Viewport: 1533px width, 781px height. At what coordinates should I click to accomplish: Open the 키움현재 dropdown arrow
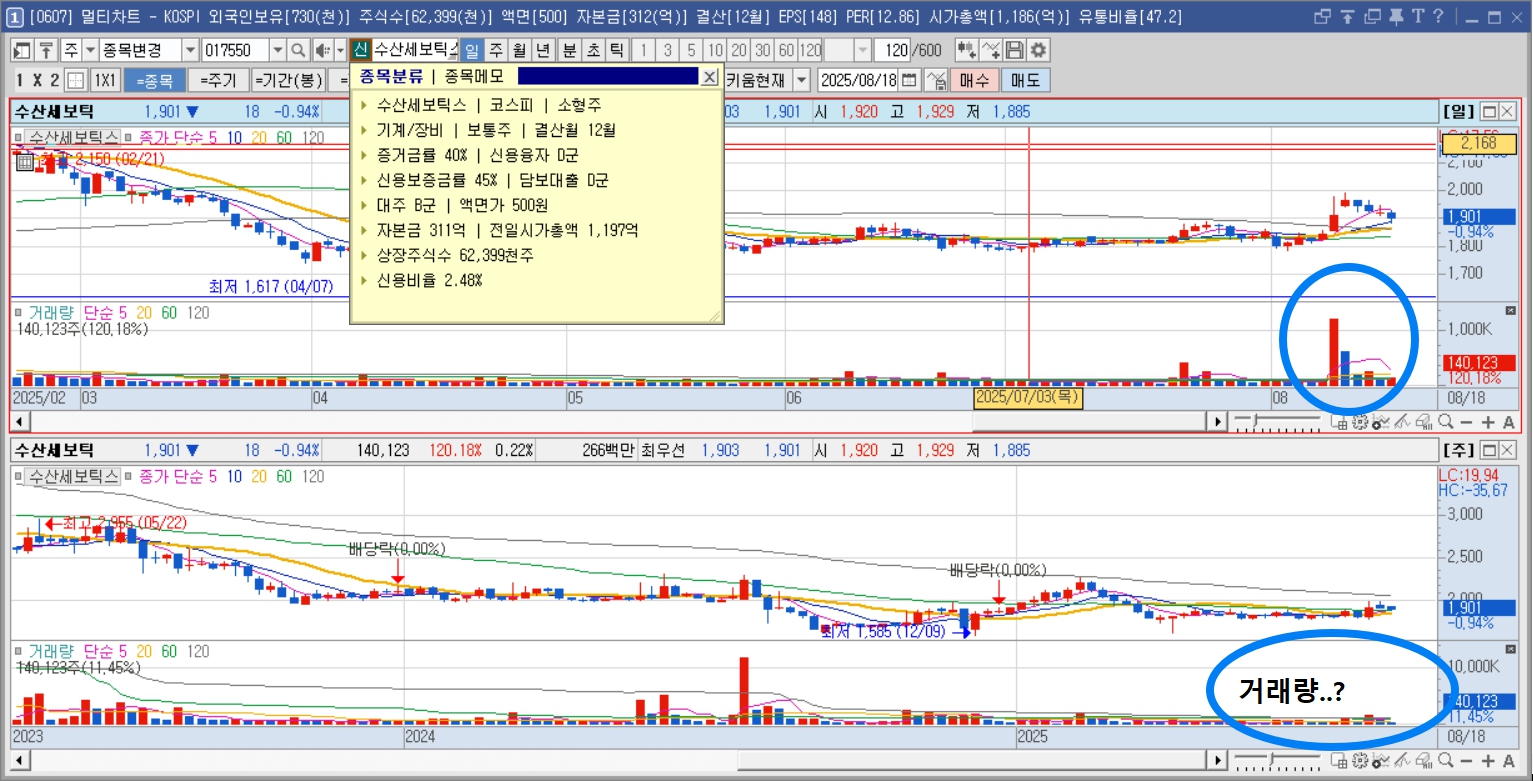click(x=801, y=80)
